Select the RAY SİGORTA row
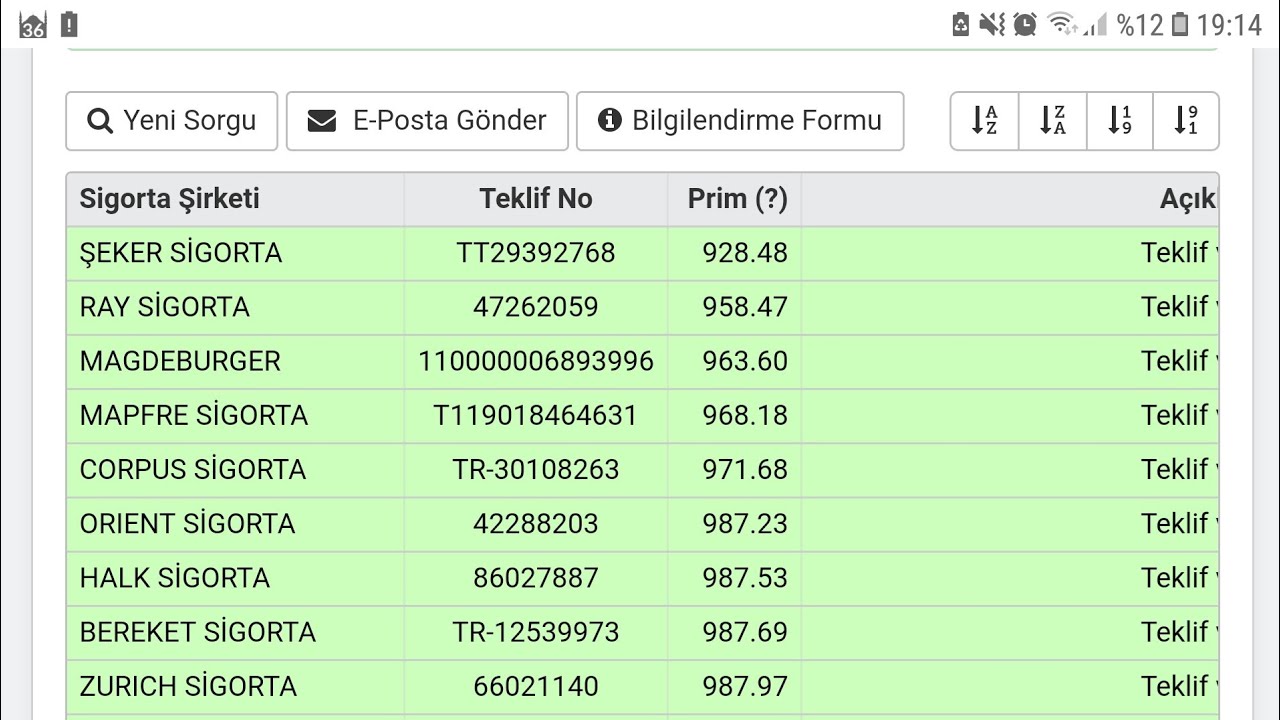This screenshot has width=1280, height=720. [x=642, y=307]
